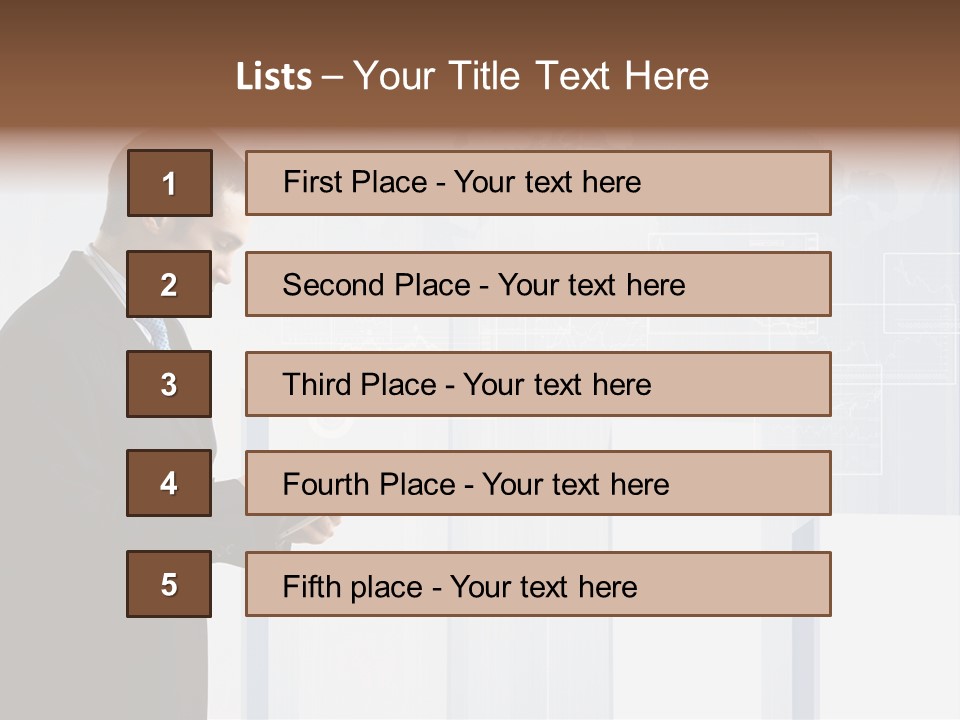Click the brown header band left of title
The height and width of the screenshot is (720, 960).
tap(110, 75)
